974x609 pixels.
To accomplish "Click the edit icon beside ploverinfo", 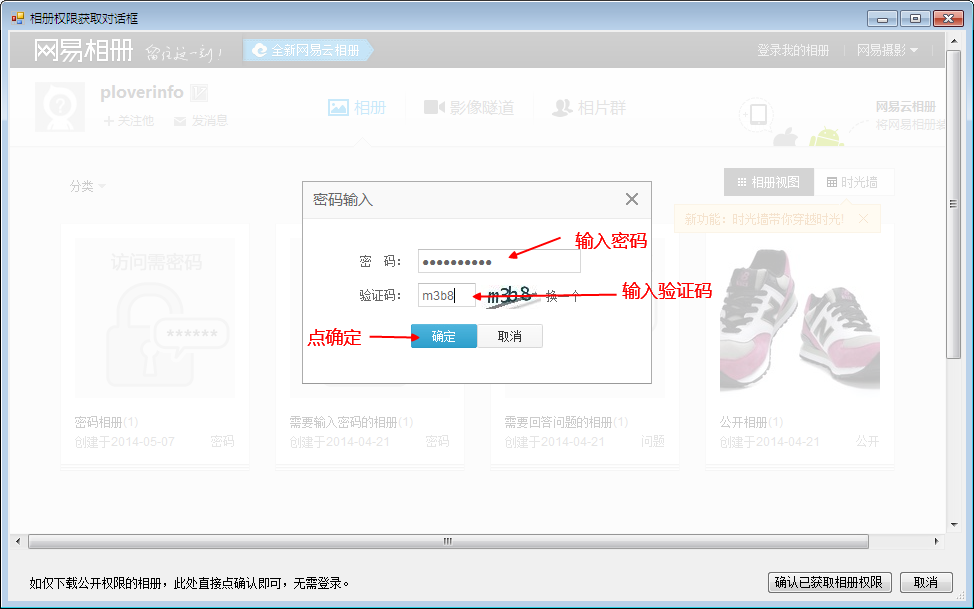I will click(199, 93).
